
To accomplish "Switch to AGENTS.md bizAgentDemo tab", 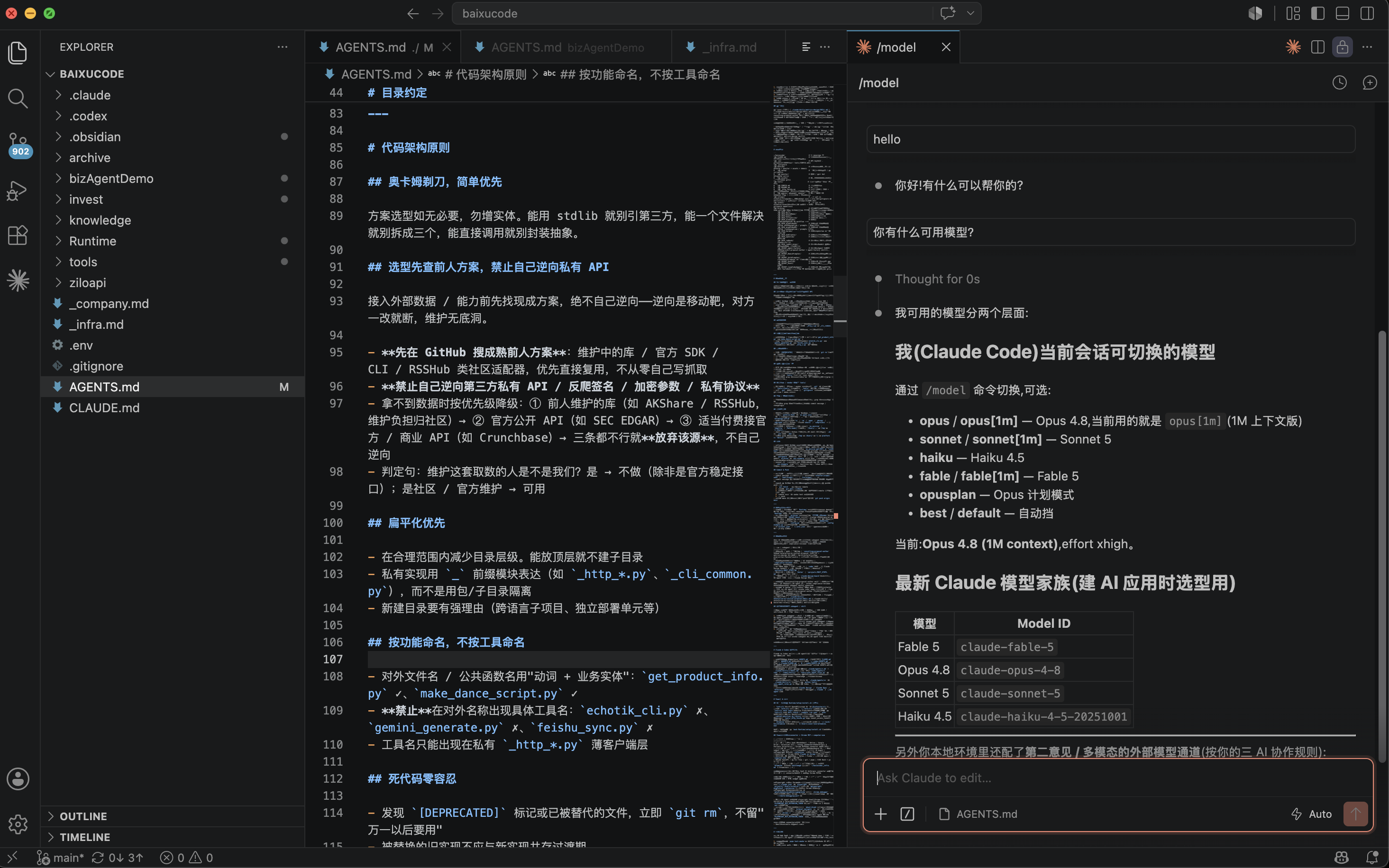I will tap(566, 47).
